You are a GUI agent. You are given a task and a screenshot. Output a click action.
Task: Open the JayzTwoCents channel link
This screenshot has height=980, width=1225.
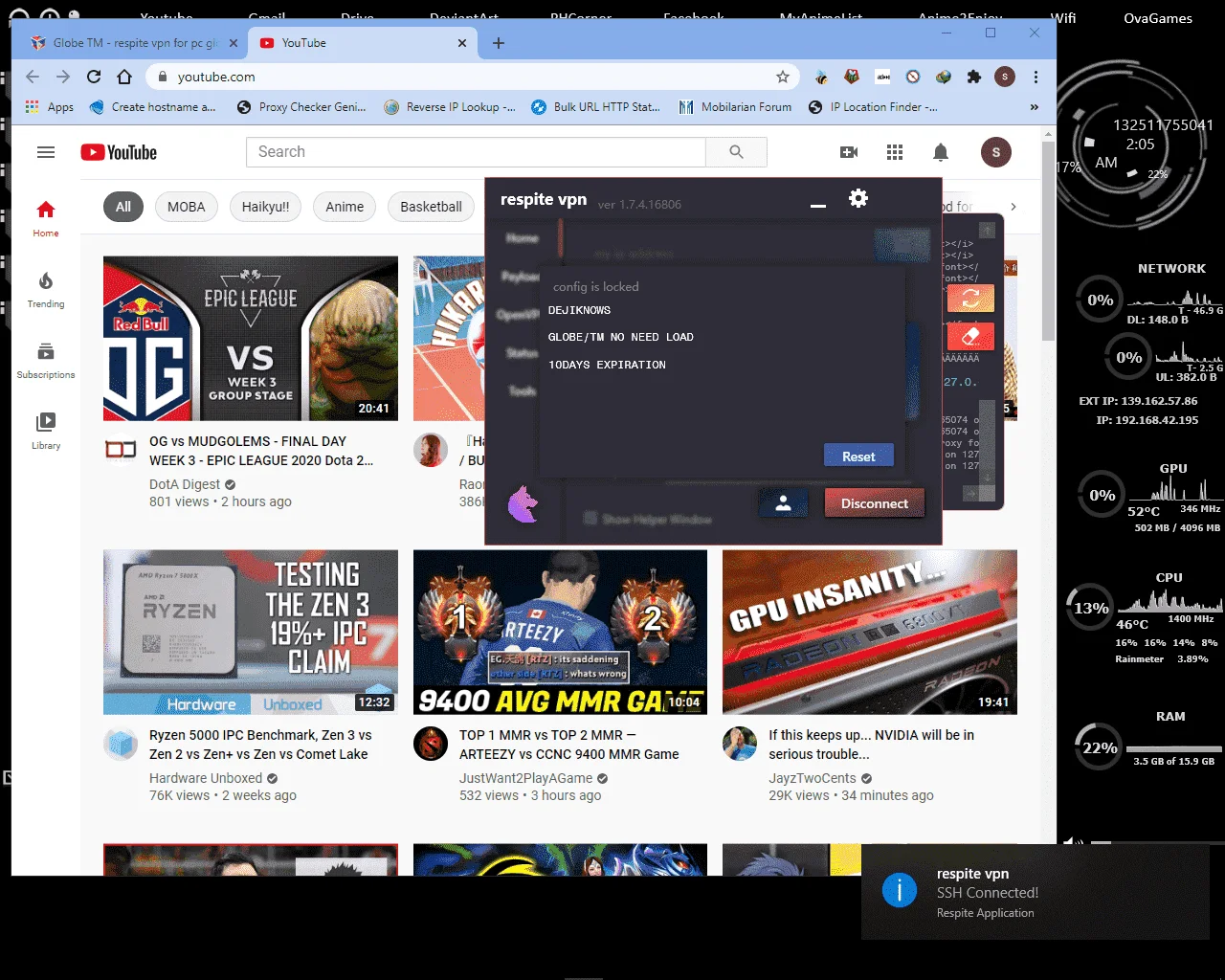point(813,778)
